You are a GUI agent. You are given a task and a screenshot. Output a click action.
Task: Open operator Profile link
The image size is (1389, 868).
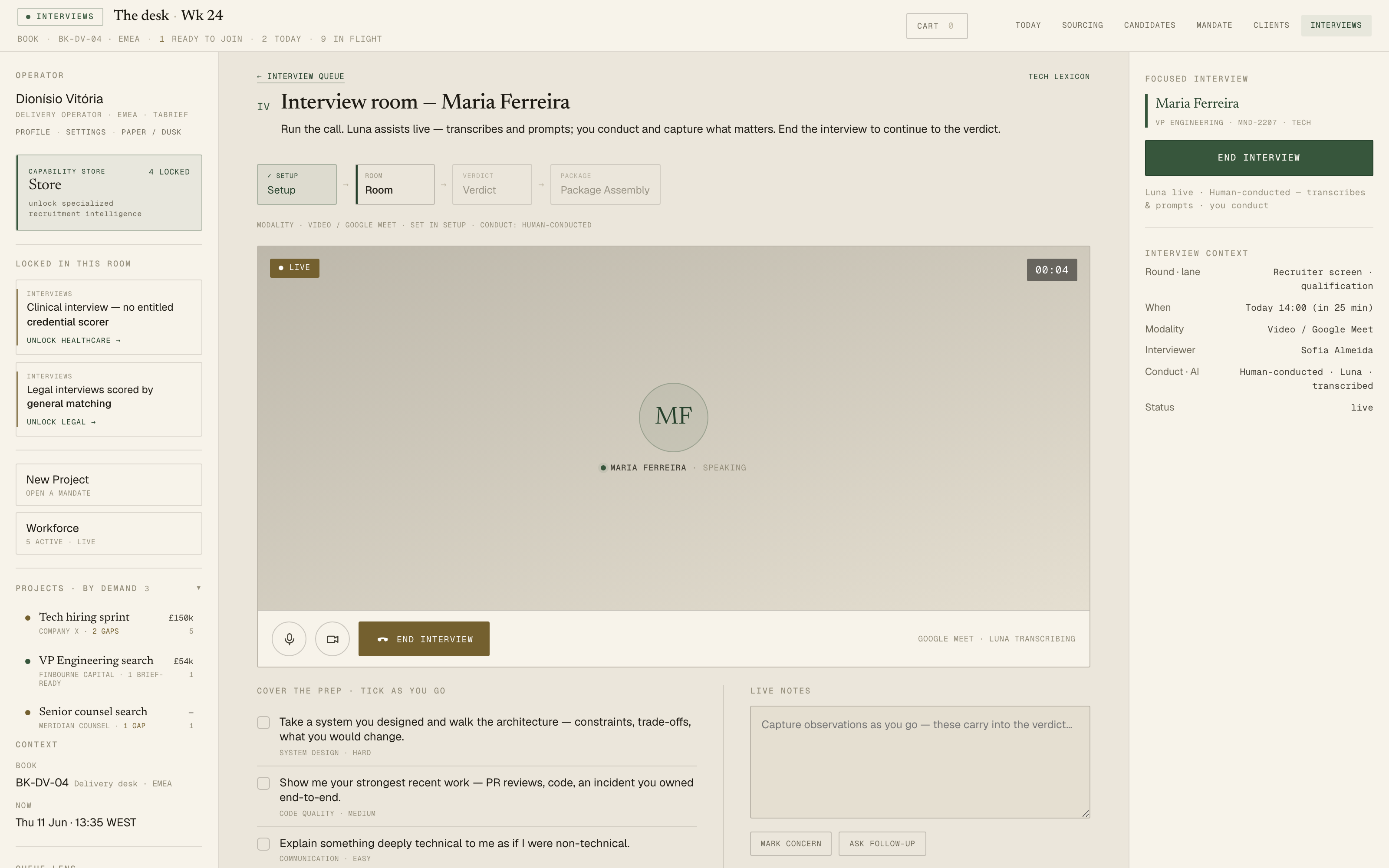[33, 132]
